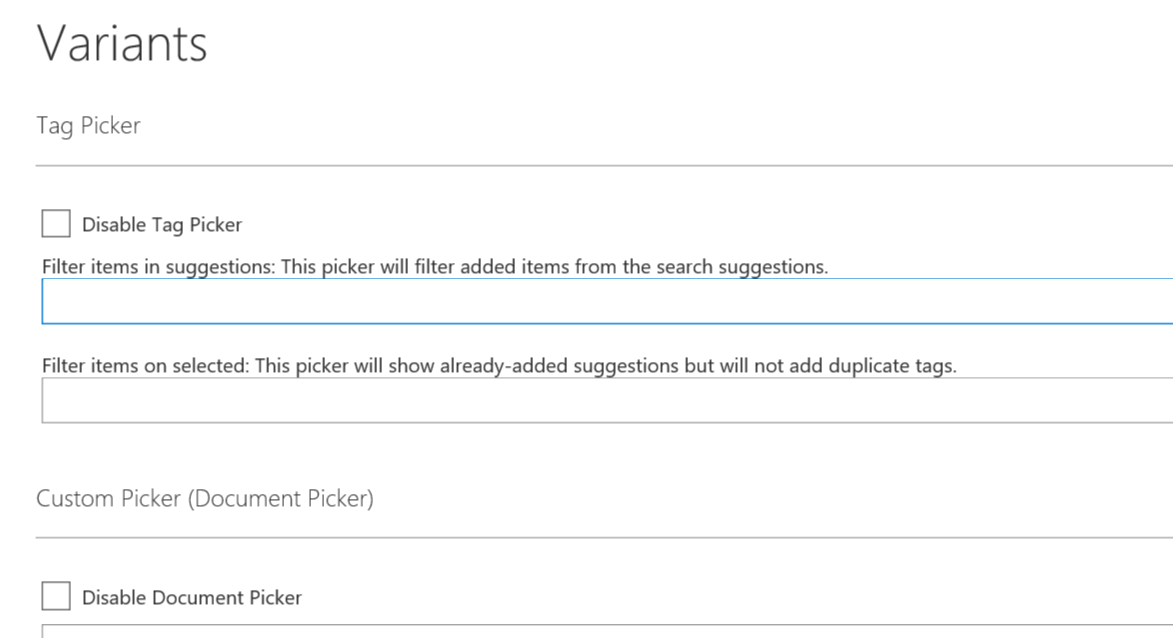
Task: Click the Disable Document Picker label text
Action: 193,597
